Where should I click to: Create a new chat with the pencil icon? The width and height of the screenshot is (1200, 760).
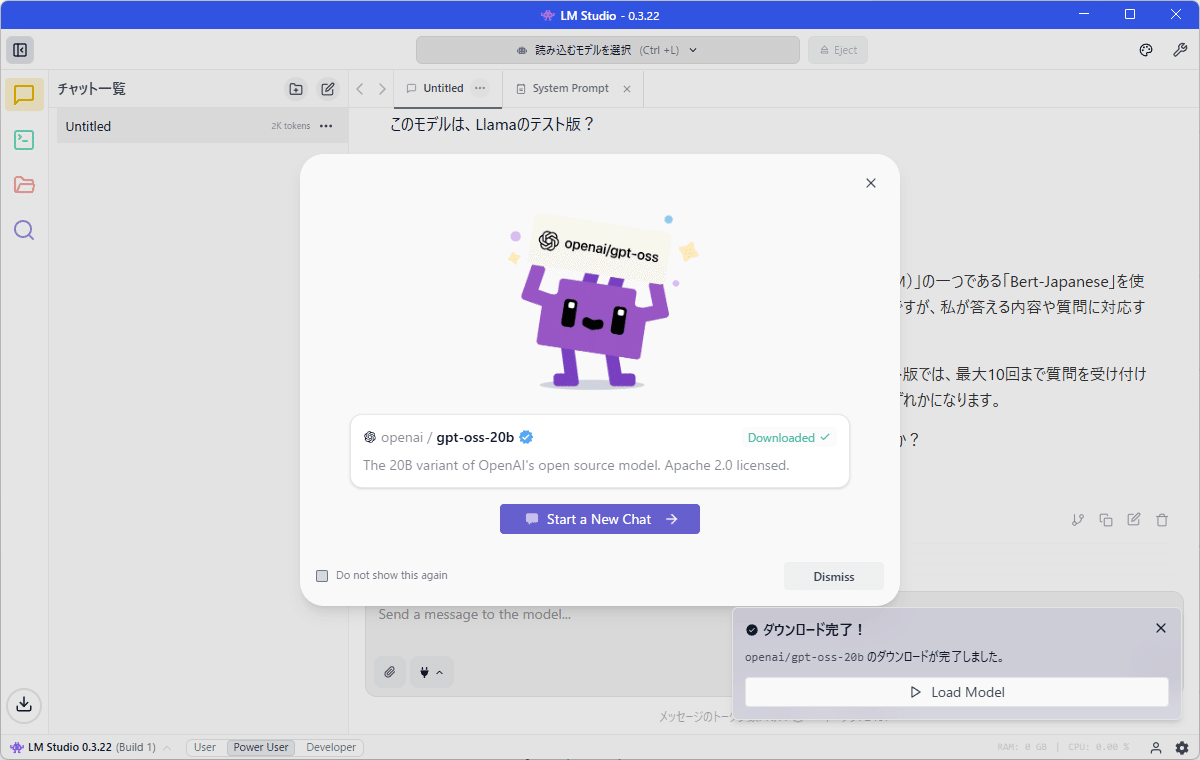click(328, 89)
